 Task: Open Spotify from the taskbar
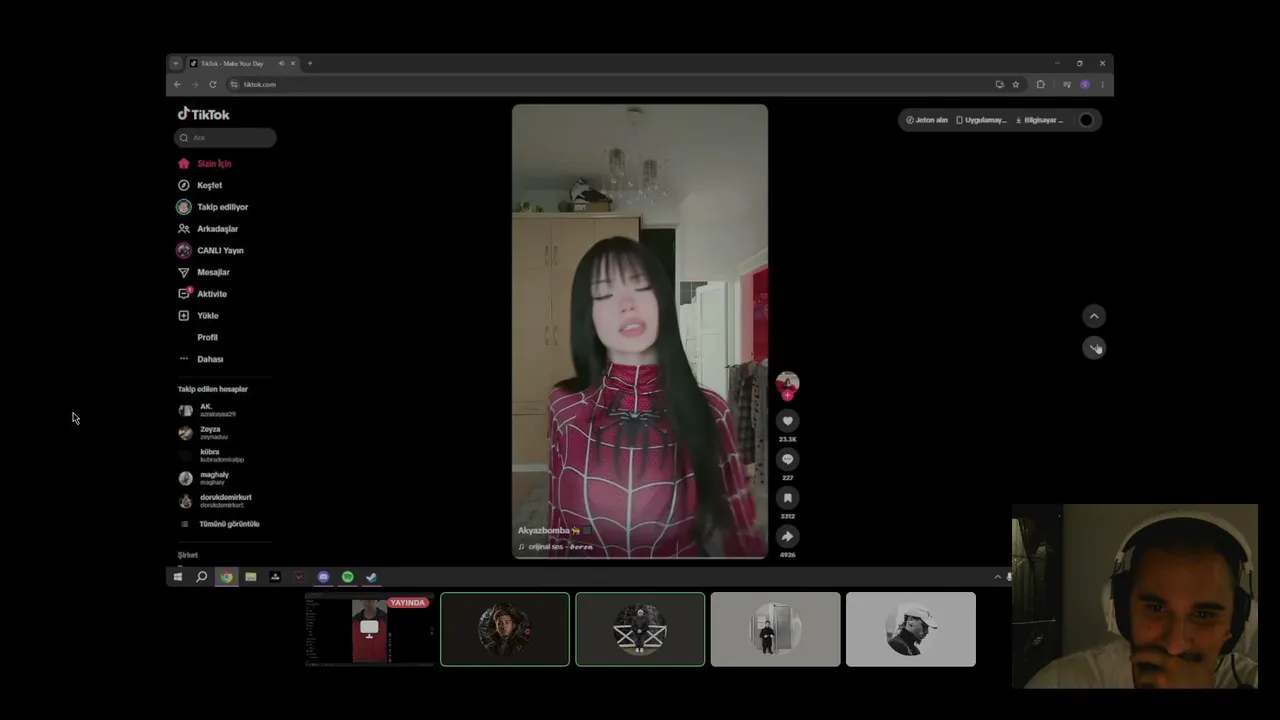(x=347, y=577)
